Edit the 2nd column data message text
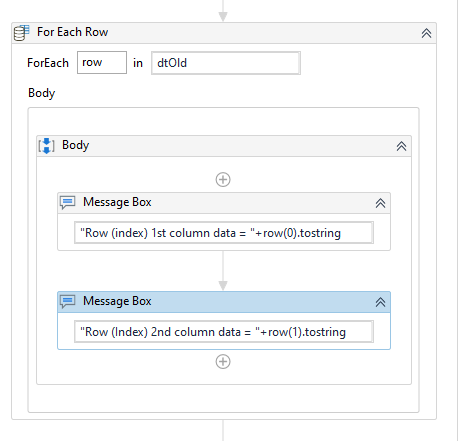The width and height of the screenshot is (473, 441). tap(224, 332)
